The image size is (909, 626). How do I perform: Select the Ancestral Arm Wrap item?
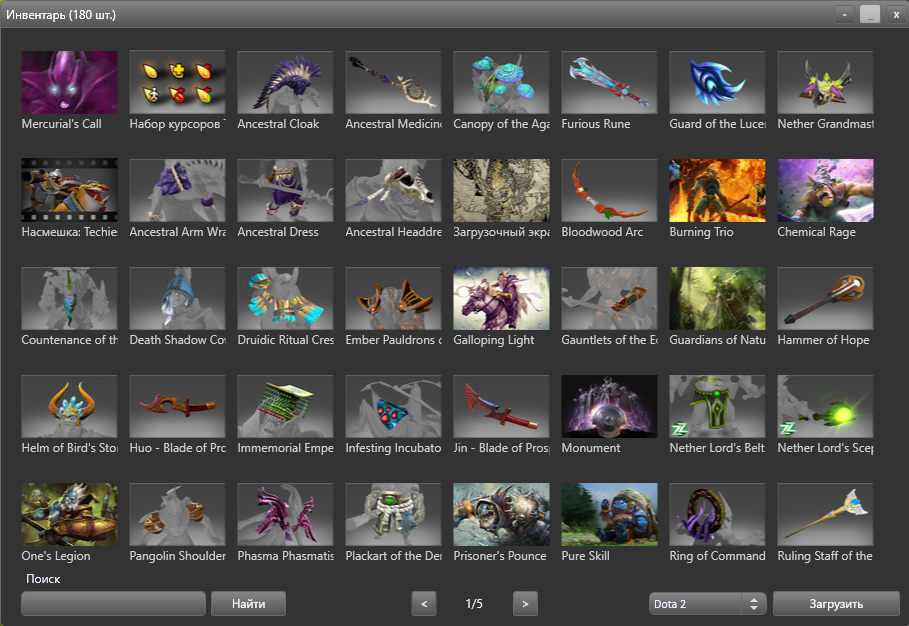[x=177, y=190]
